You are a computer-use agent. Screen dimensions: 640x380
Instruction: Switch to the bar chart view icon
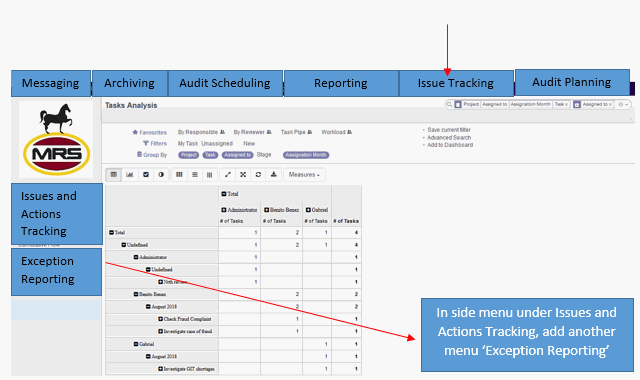coord(129,175)
